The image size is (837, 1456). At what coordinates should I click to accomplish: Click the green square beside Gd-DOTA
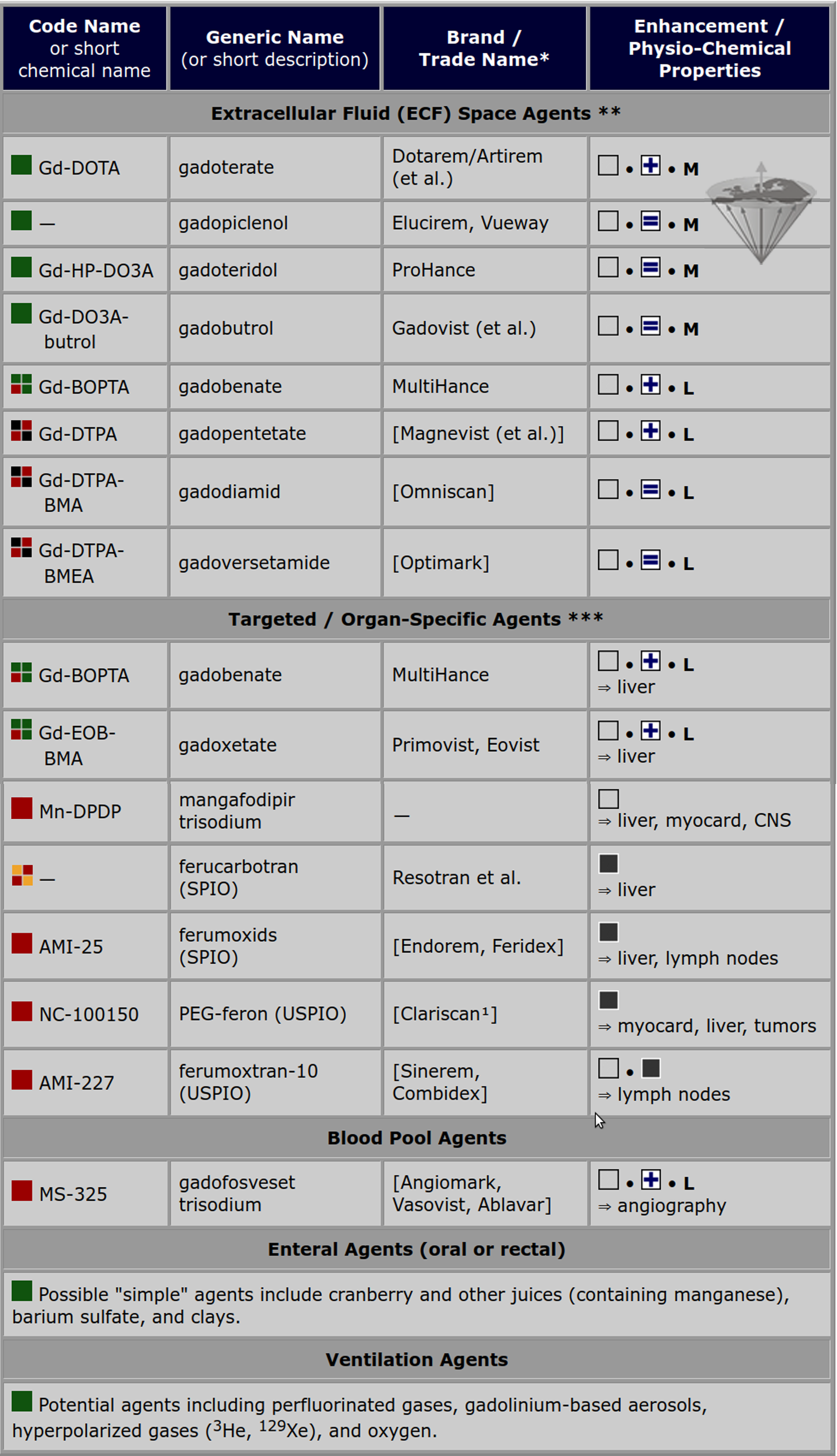[x=21, y=165]
